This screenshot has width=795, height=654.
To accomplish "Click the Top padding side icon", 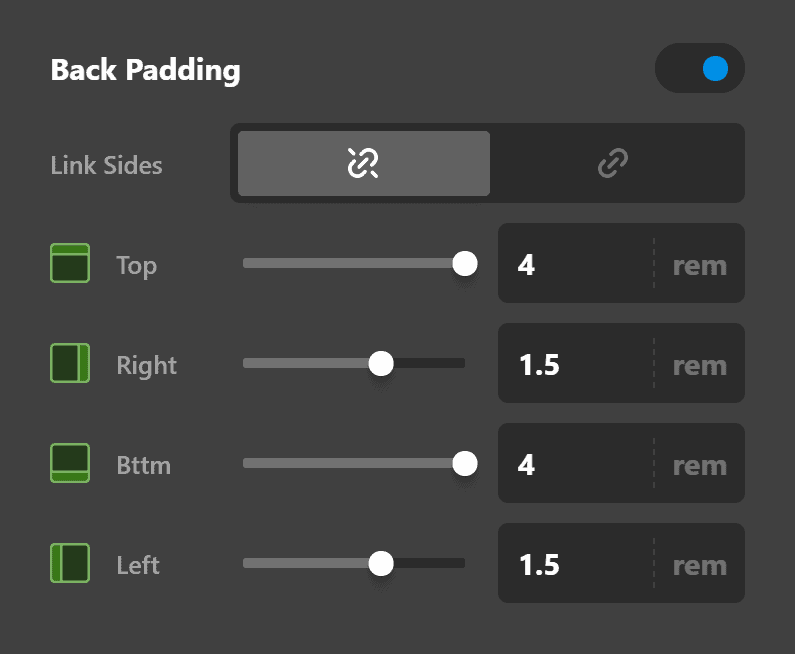I will pyautogui.click(x=70, y=264).
